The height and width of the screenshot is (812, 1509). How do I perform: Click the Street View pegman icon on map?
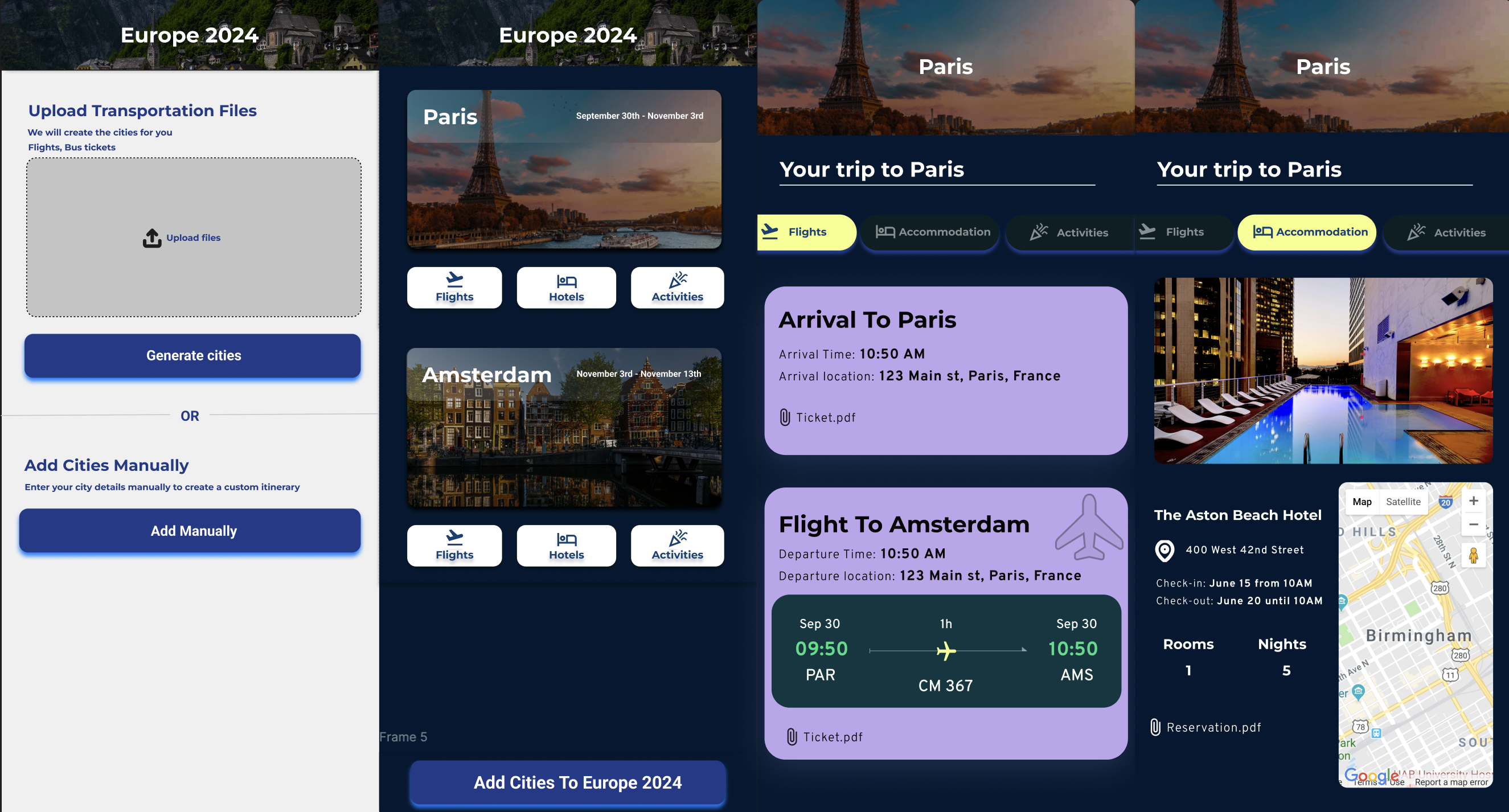[x=1474, y=554]
